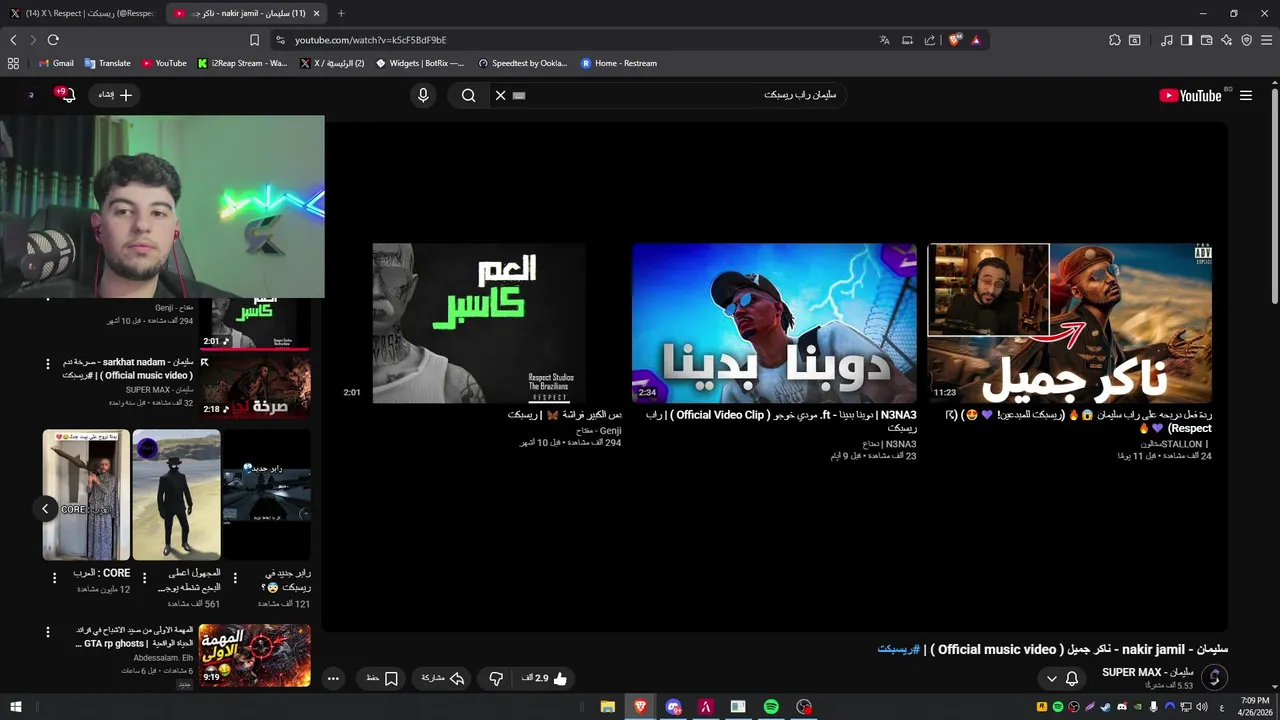
Task: Open the Home - Restream bookmark
Action: [619, 63]
